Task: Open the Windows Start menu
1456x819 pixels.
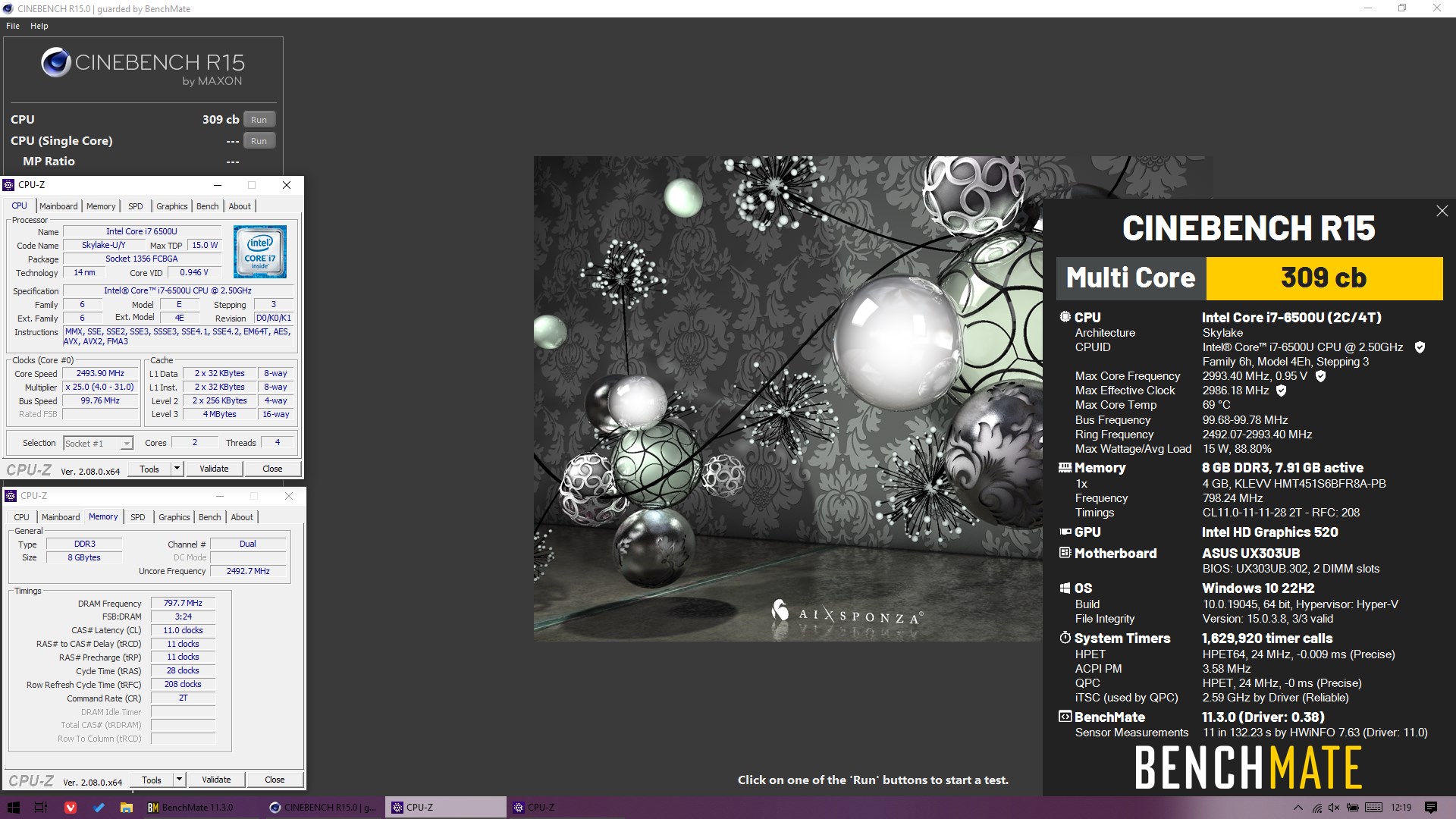Action: click(x=13, y=808)
